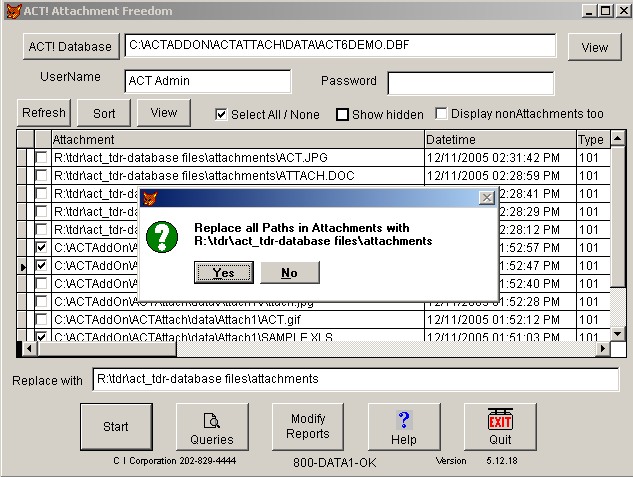Click the vertical scrollbar up arrow

618,139
